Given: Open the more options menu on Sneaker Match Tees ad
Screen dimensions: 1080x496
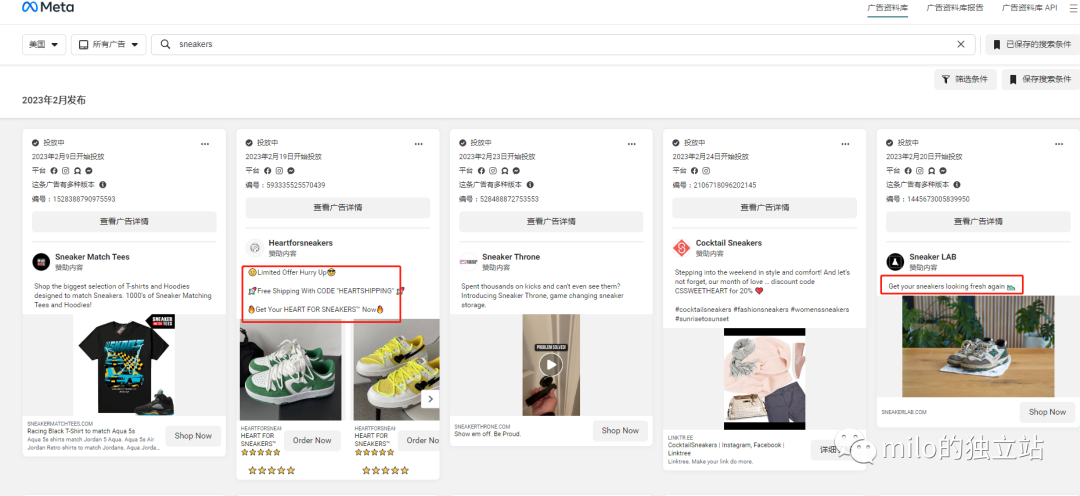Looking at the screenshot, I should (205, 144).
